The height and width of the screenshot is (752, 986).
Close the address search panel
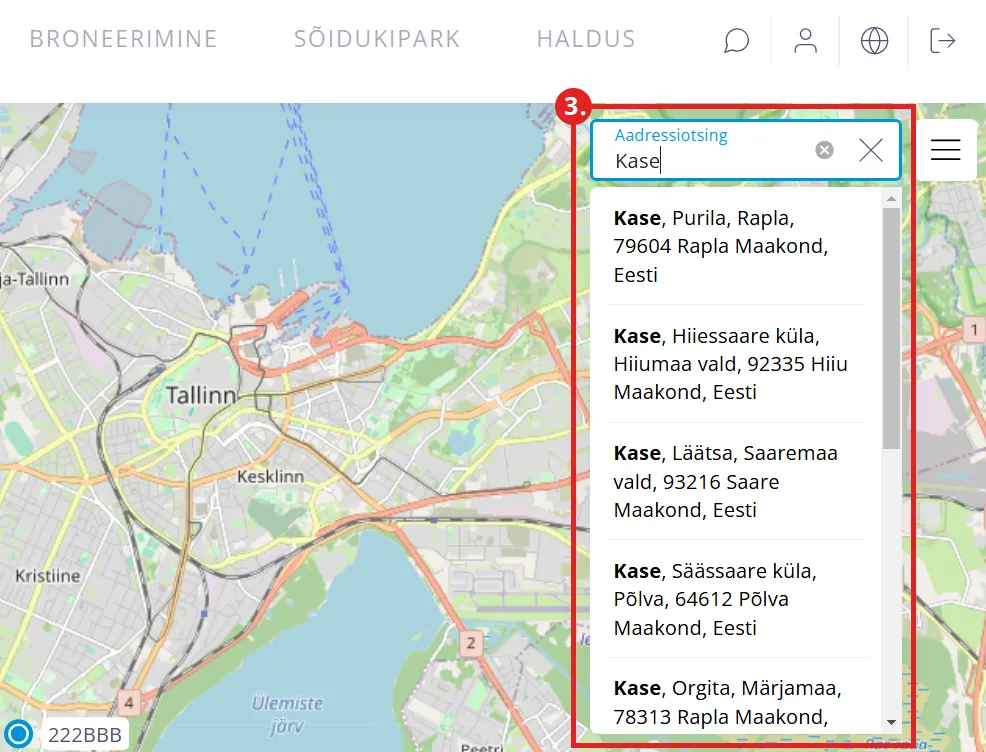tap(871, 150)
